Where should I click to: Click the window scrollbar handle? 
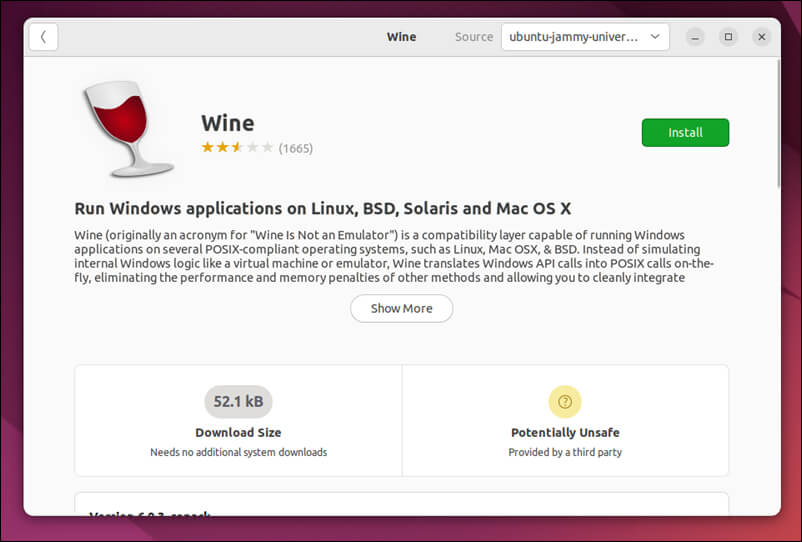778,124
